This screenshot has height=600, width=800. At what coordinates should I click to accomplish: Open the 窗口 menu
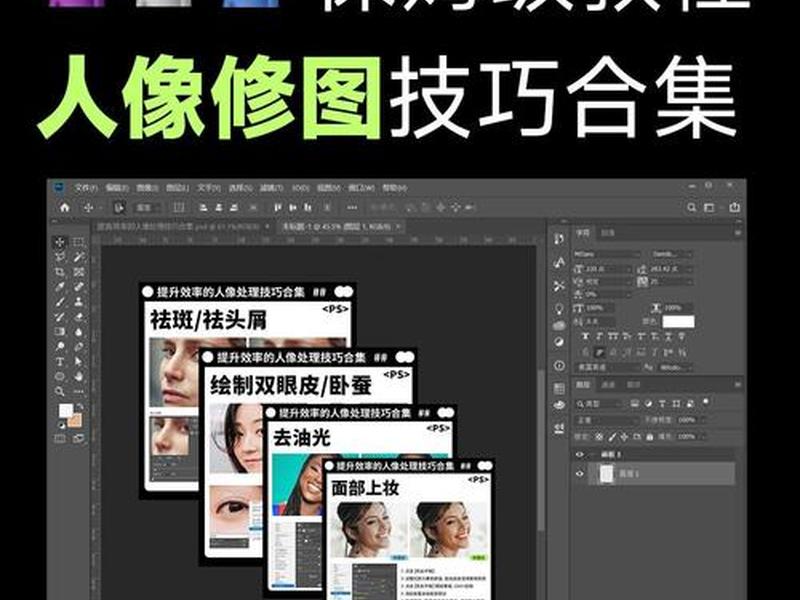(361, 188)
